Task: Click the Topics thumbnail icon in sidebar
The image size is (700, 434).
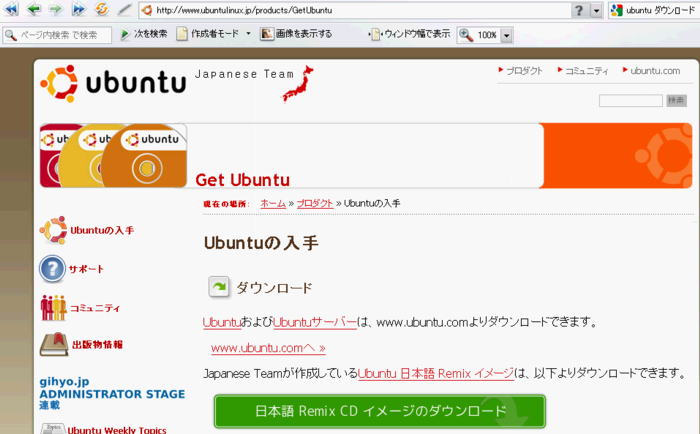Action: click(x=53, y=429)
